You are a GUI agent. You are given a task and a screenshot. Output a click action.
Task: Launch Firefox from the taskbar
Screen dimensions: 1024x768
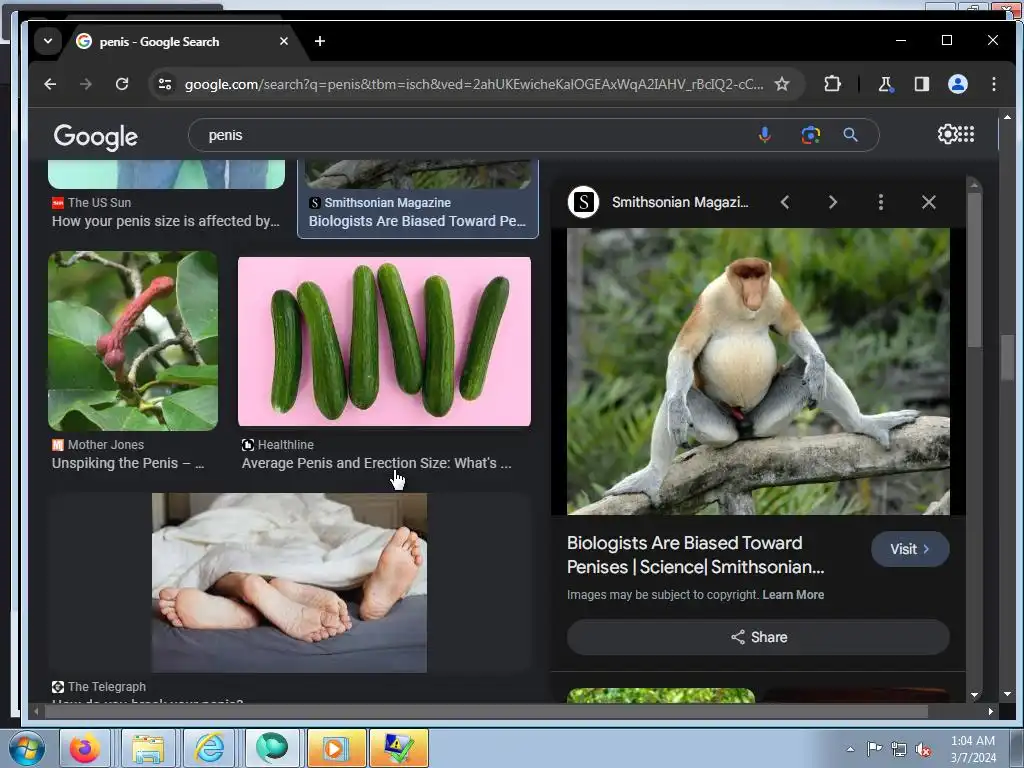[85, 748]
